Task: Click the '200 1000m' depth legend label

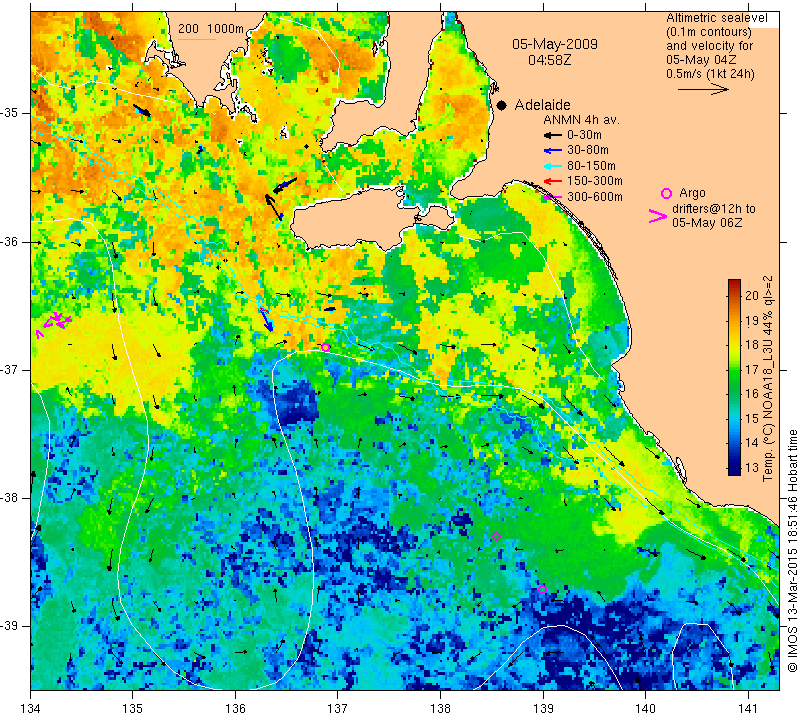Action: [x=211, y=29]
